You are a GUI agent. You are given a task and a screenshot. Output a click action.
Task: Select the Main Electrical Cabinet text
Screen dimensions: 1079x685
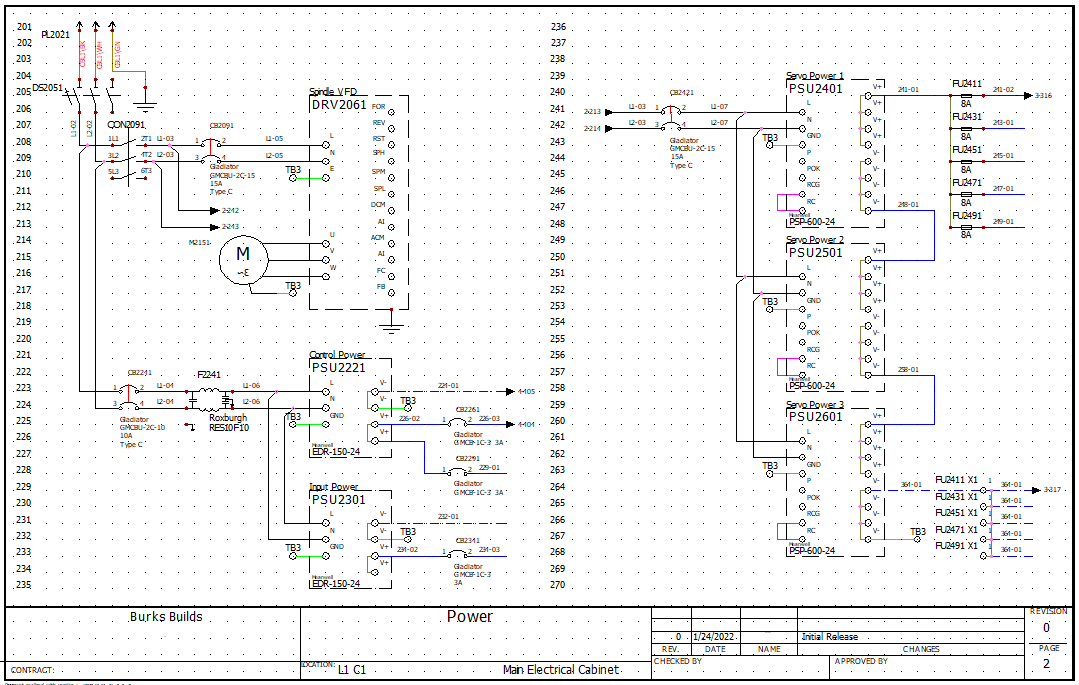(x=561, y=670)
